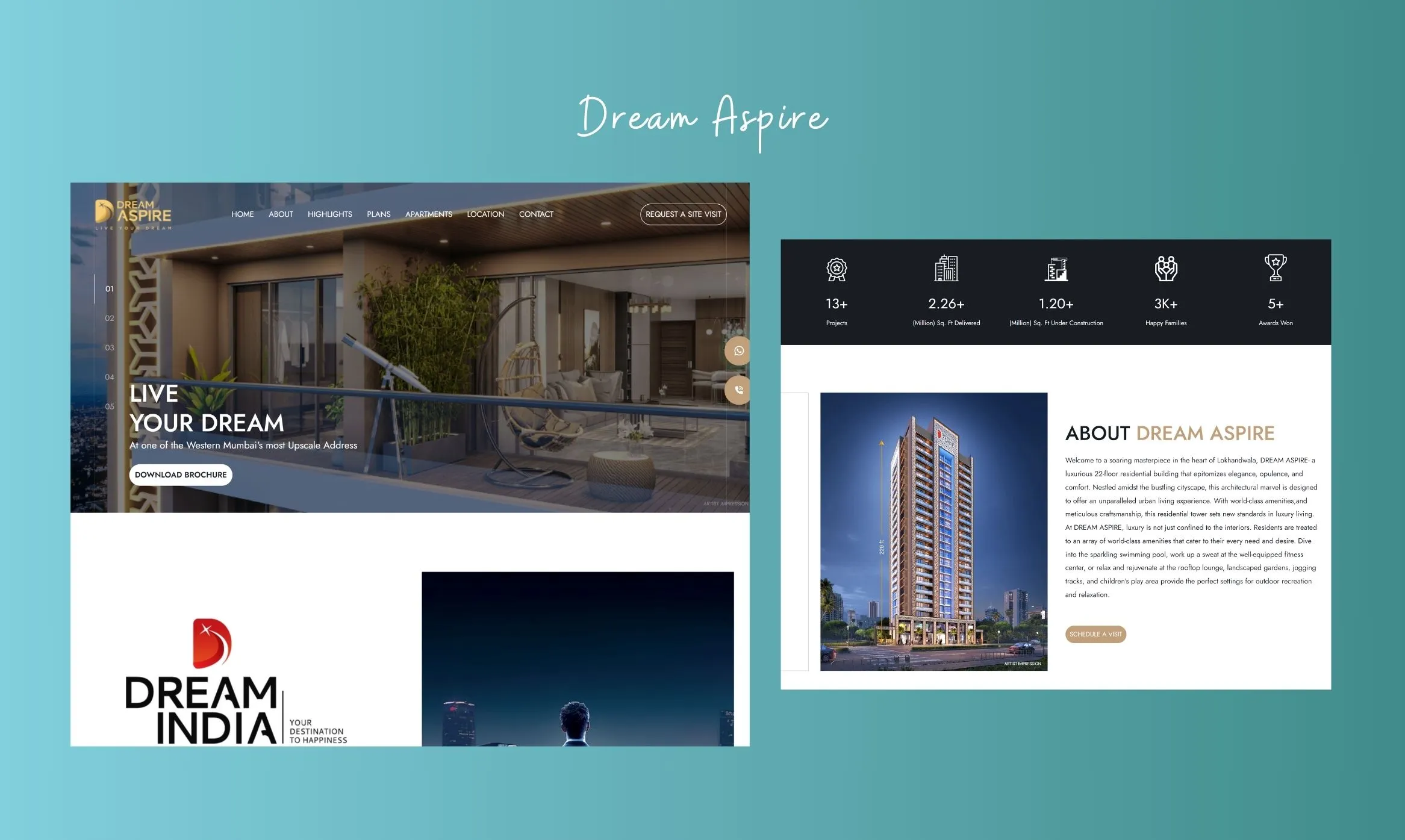Go to the APARTMENTS navigation link

pos(428,214)
